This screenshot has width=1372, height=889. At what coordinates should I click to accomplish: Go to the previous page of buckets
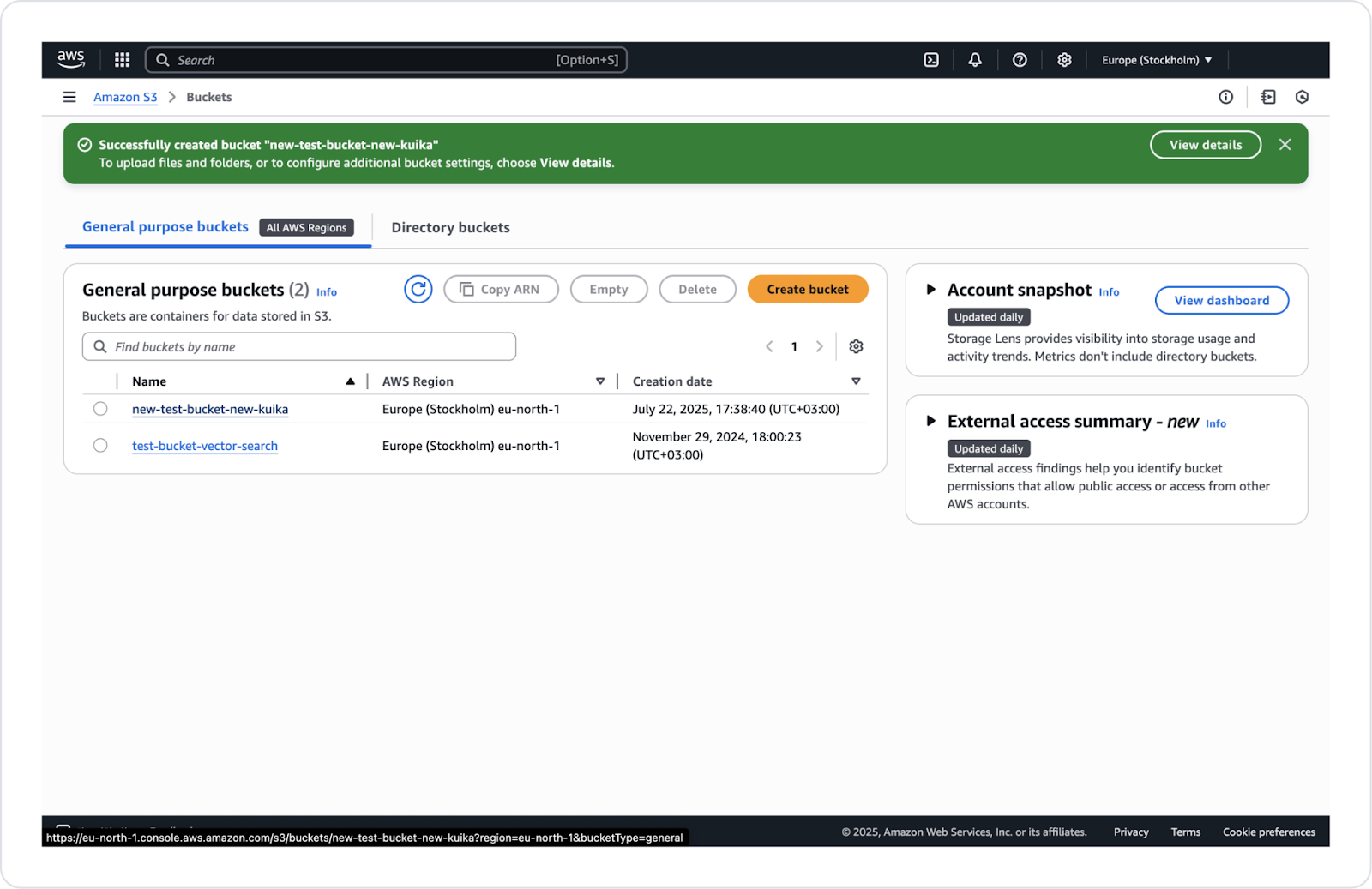pos(769,346)
